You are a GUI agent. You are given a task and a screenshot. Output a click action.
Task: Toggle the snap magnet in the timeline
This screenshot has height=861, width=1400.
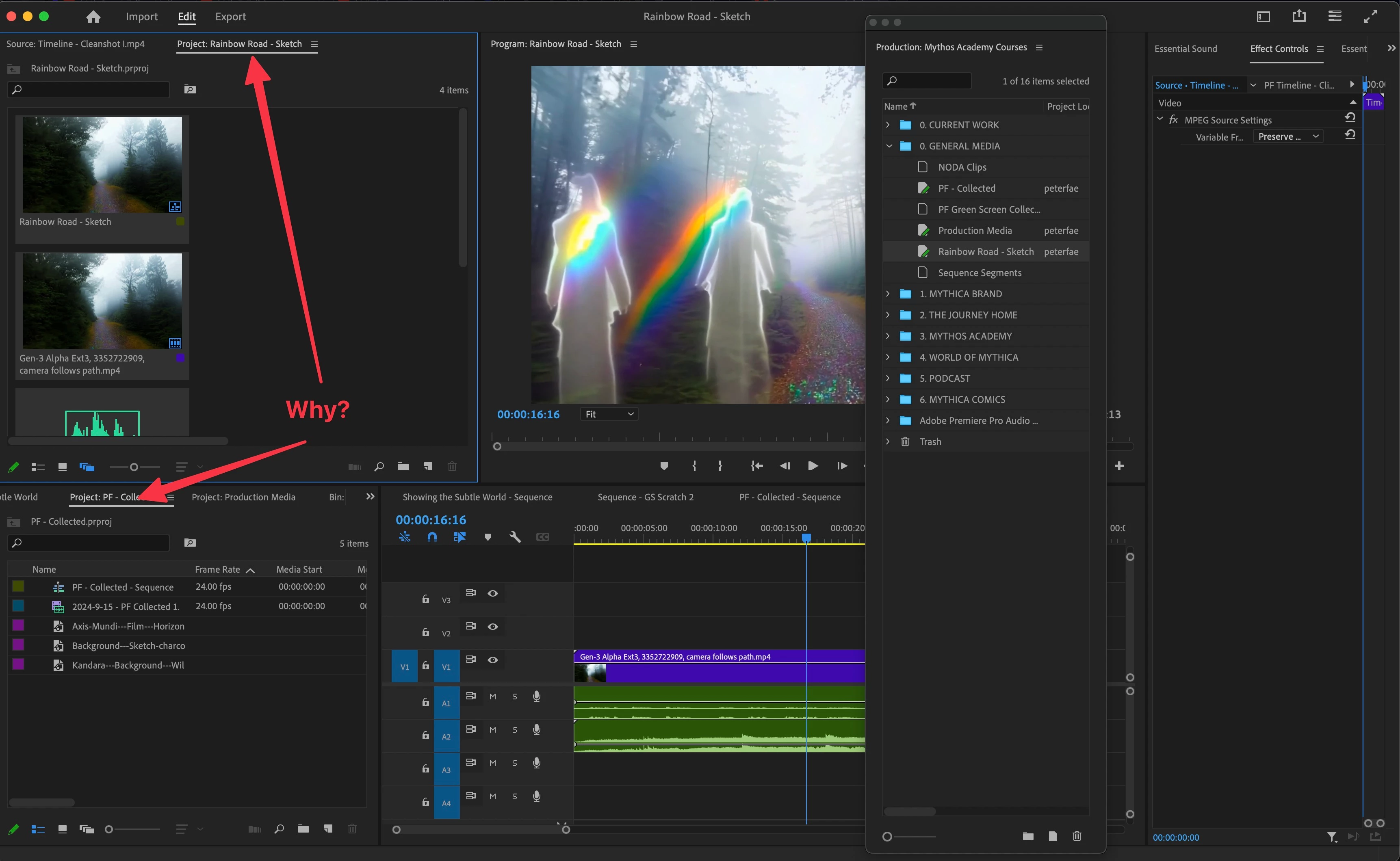432,537
